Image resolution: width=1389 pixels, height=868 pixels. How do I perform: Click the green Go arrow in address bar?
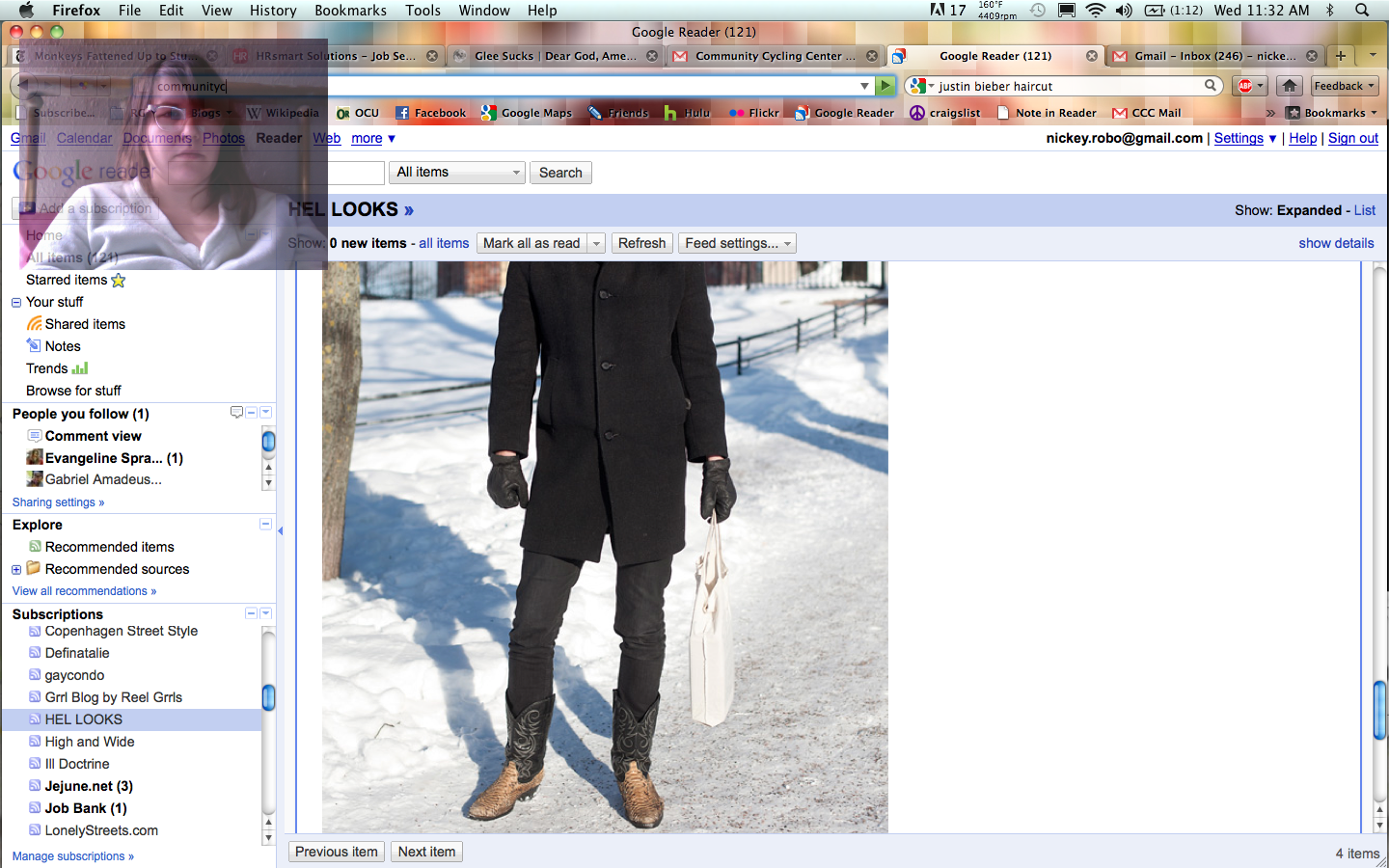885,86
